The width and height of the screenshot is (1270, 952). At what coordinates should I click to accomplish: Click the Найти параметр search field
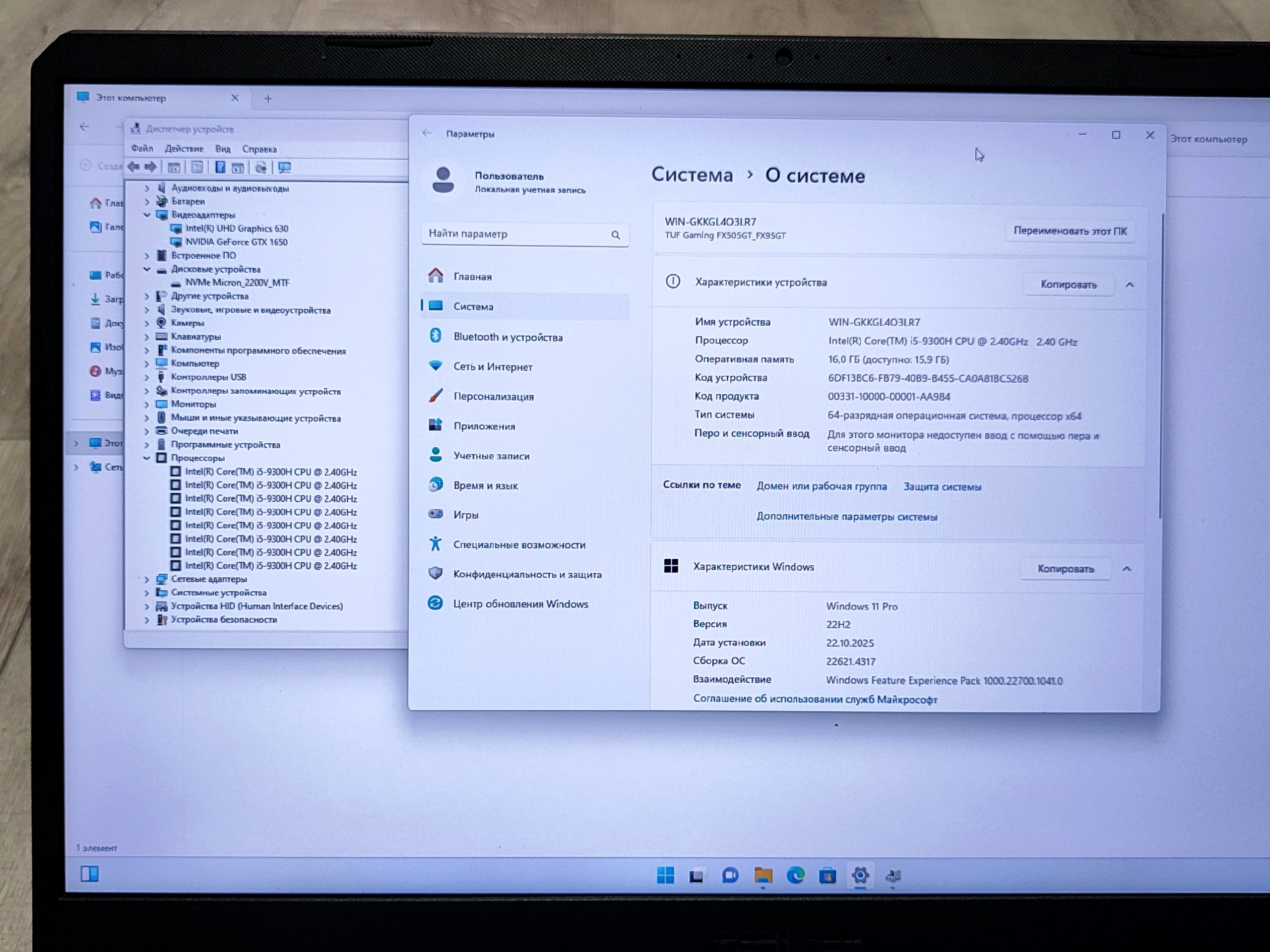[517, 234]
